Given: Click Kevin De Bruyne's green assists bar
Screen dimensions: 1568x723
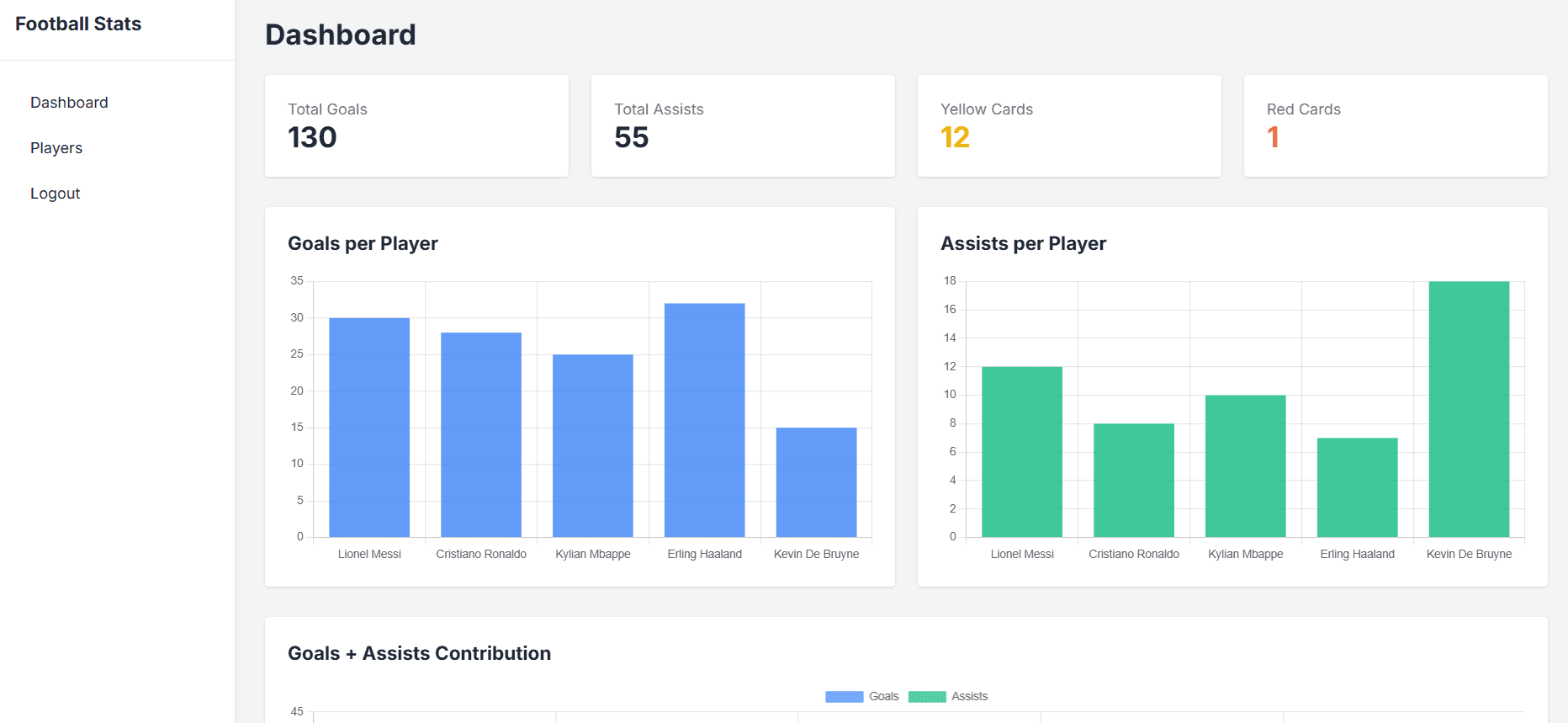Looking at the screenshot, I should click(x=1469, y=409).
